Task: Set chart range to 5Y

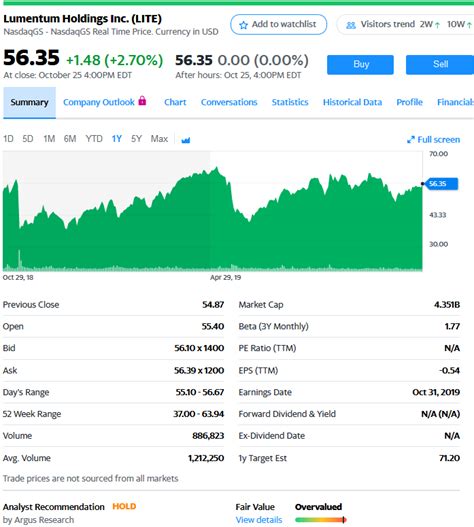Action: [136, 139]
